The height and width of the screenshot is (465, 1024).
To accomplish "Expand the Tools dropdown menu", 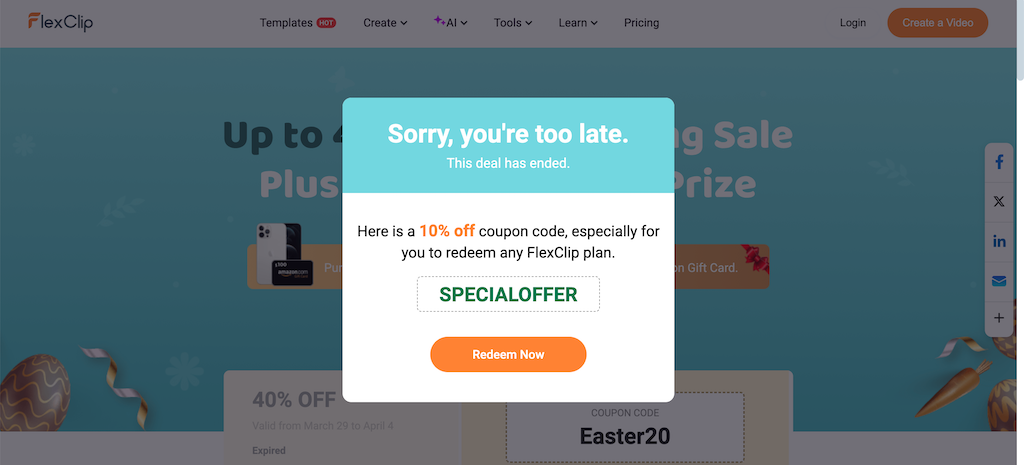I will [x=513, y=23].
